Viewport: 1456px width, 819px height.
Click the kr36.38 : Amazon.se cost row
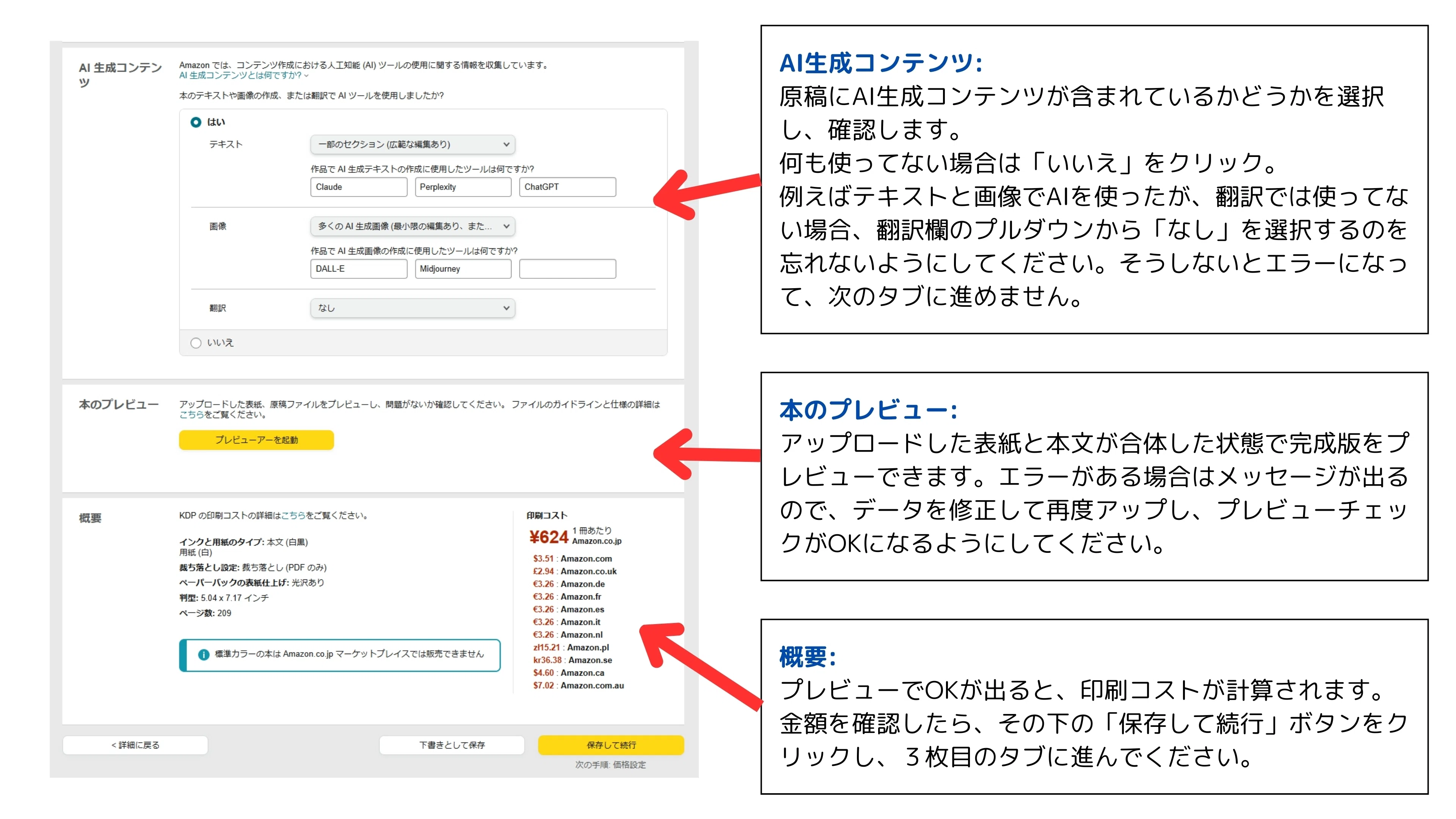pos(572,660)
